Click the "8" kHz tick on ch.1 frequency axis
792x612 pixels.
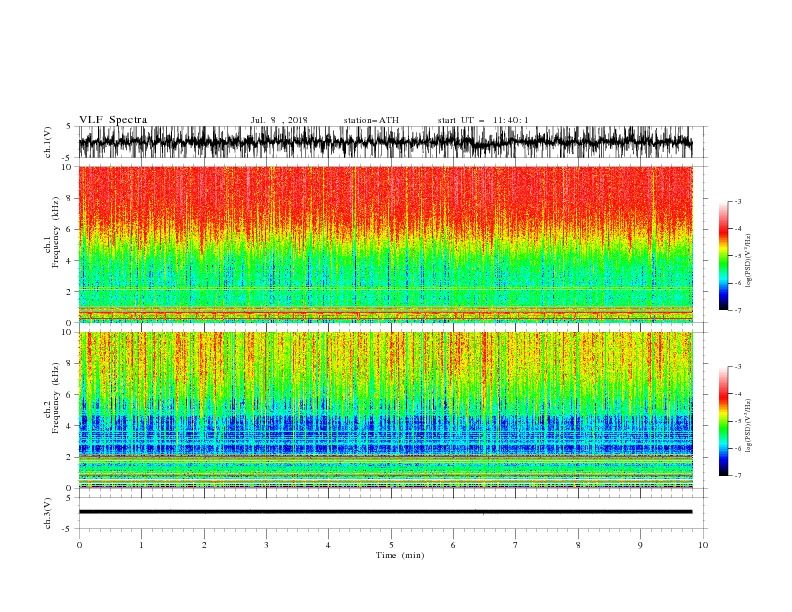coord(69,198)
